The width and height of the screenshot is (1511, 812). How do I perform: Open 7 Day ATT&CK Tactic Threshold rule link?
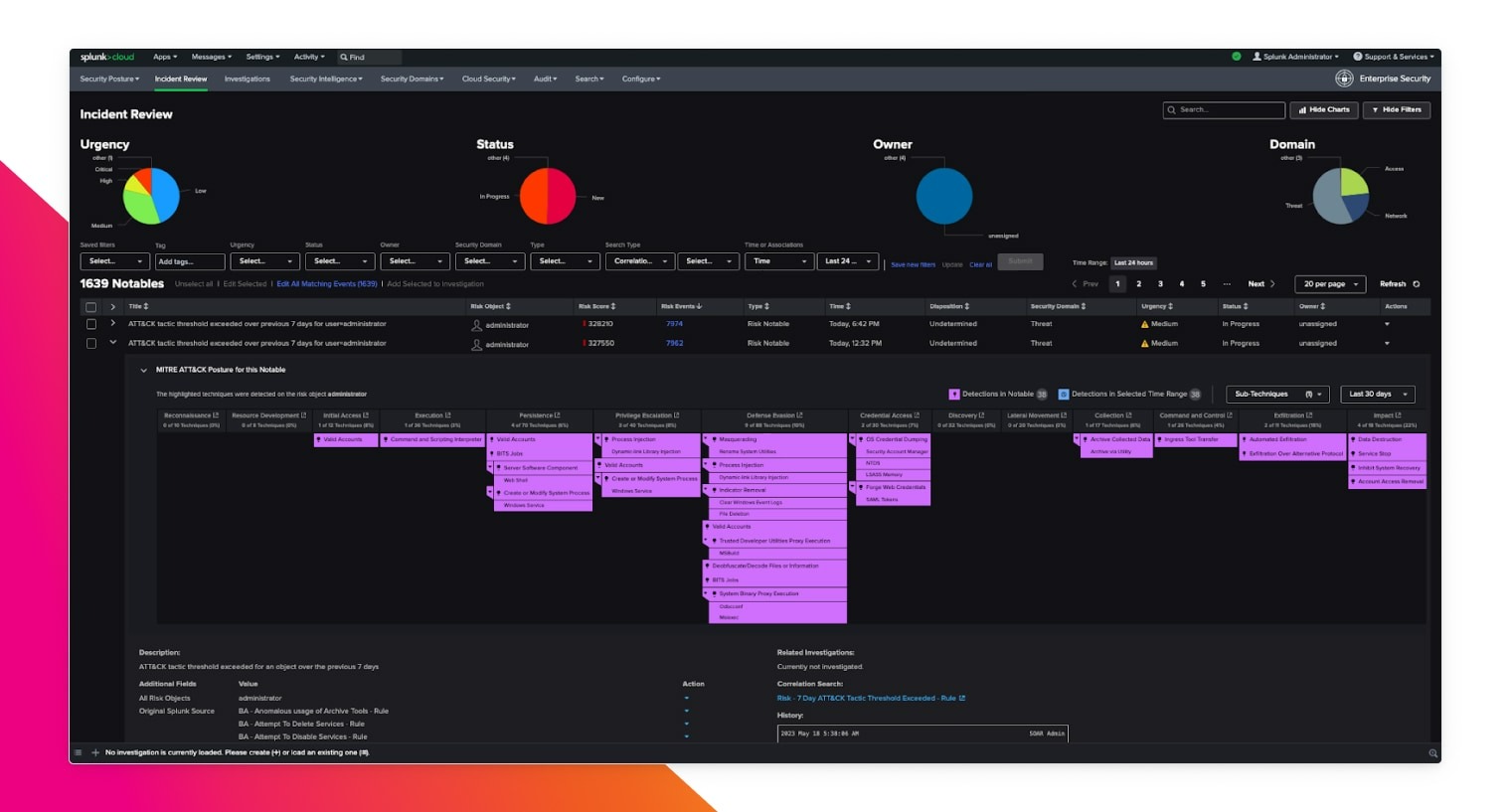(871, 698)
